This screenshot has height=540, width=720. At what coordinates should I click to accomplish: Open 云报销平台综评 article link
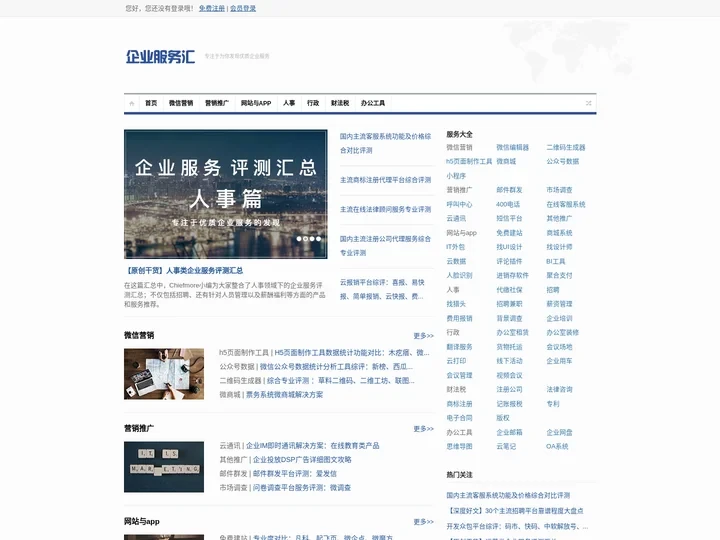(x=382, y=289)
